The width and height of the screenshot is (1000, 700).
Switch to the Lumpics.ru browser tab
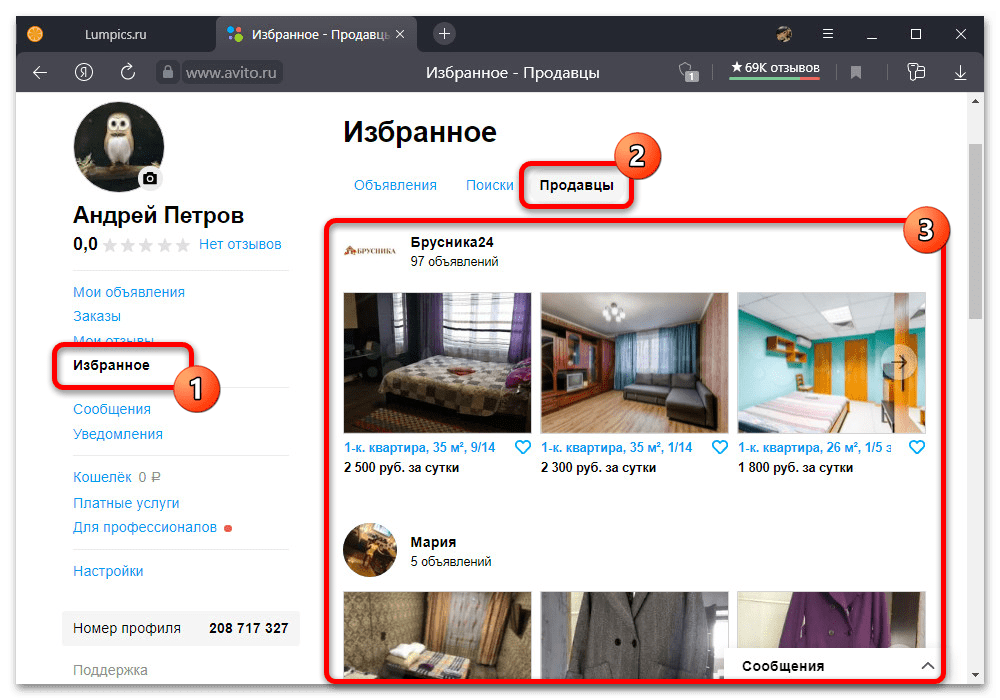[x=113, y=34]
